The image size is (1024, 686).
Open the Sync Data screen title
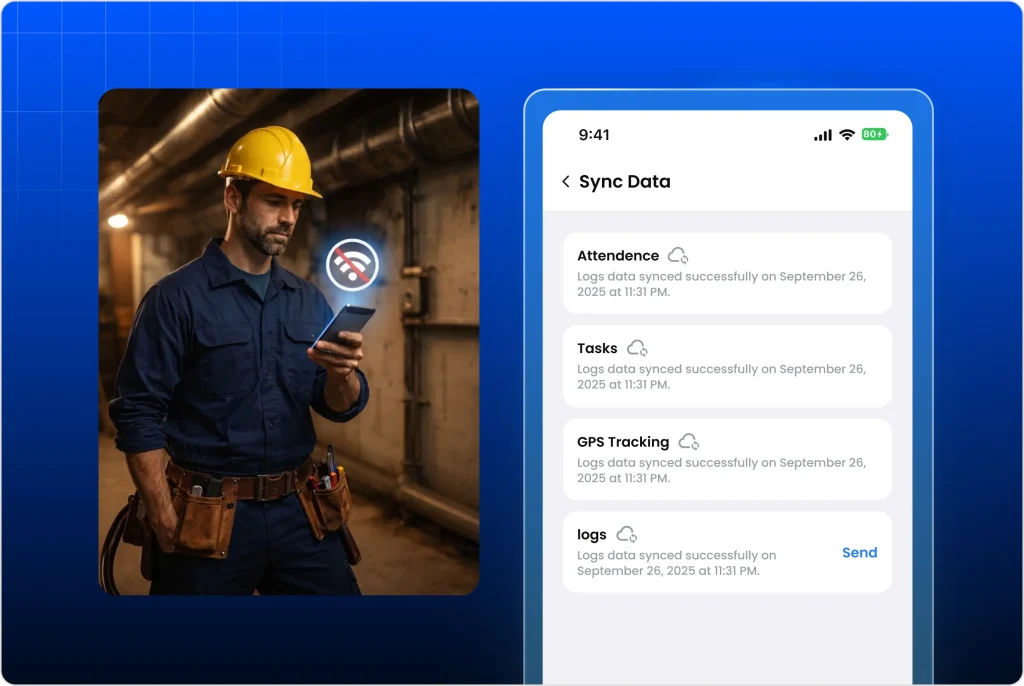point(625,181)
